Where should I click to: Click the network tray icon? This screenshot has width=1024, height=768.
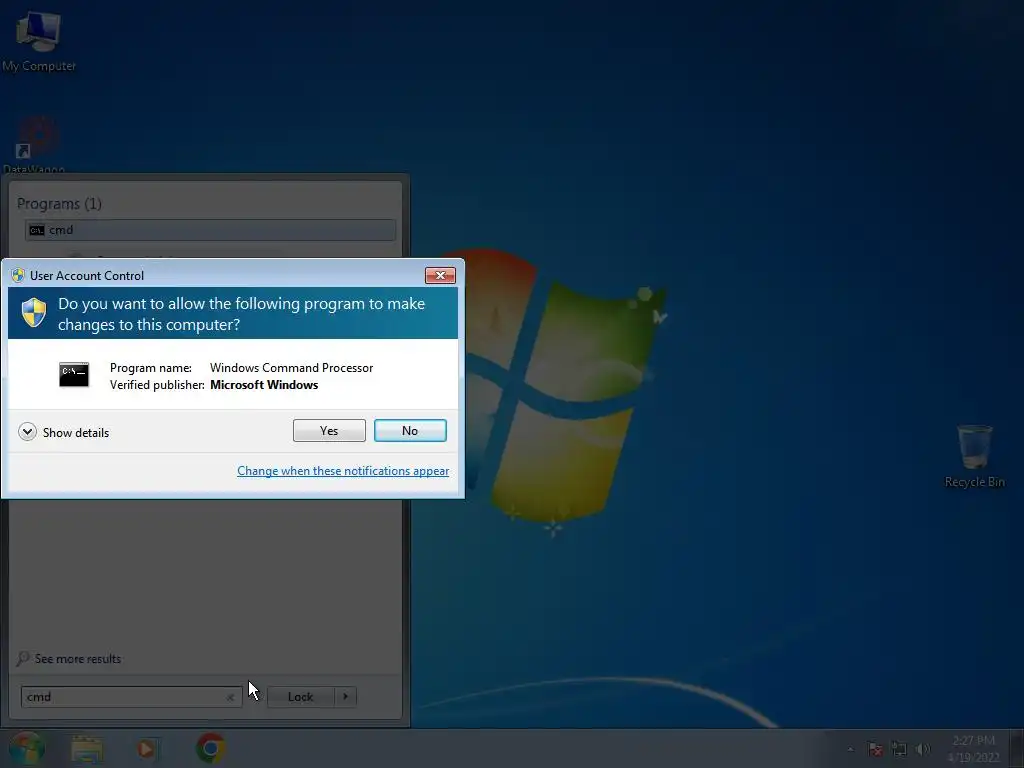pos(899,749)
